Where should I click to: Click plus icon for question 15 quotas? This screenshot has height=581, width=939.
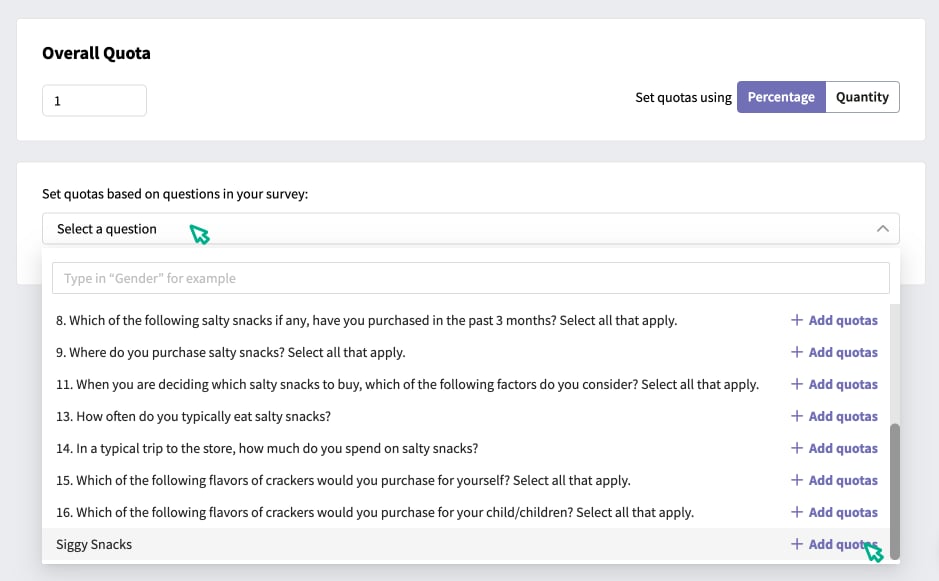click(796, 480)
